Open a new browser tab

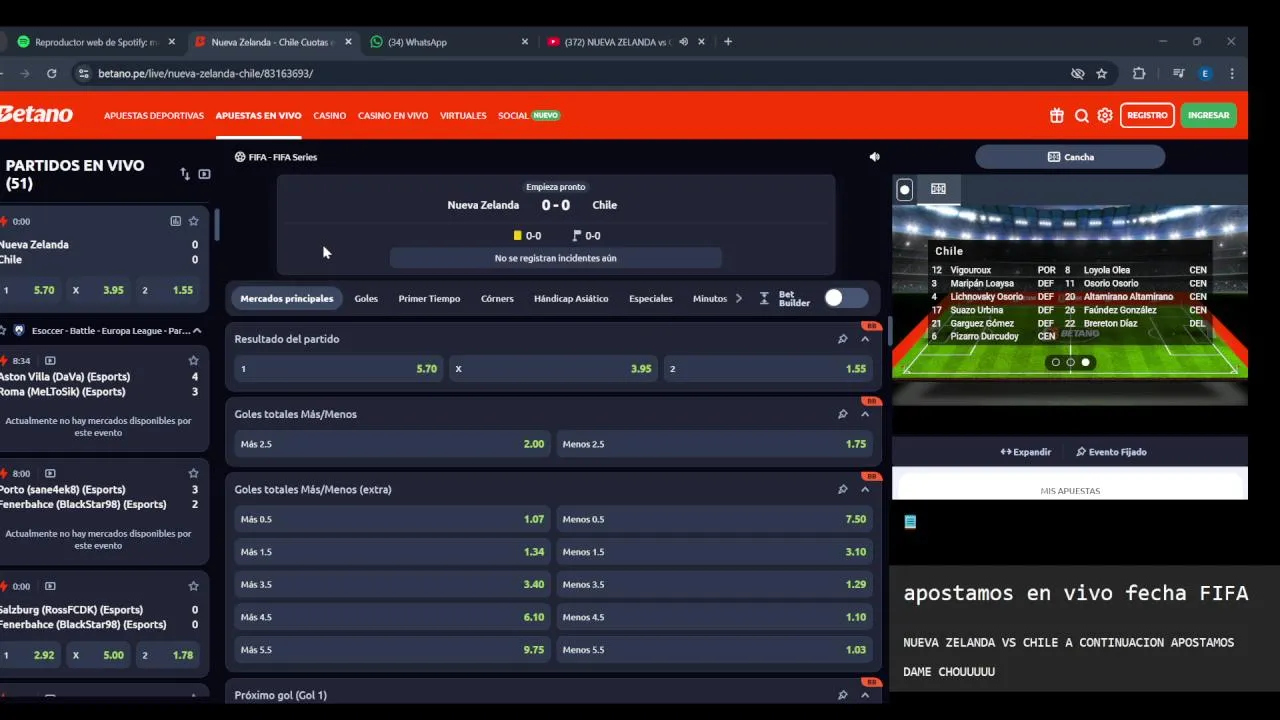coord(728,42)
